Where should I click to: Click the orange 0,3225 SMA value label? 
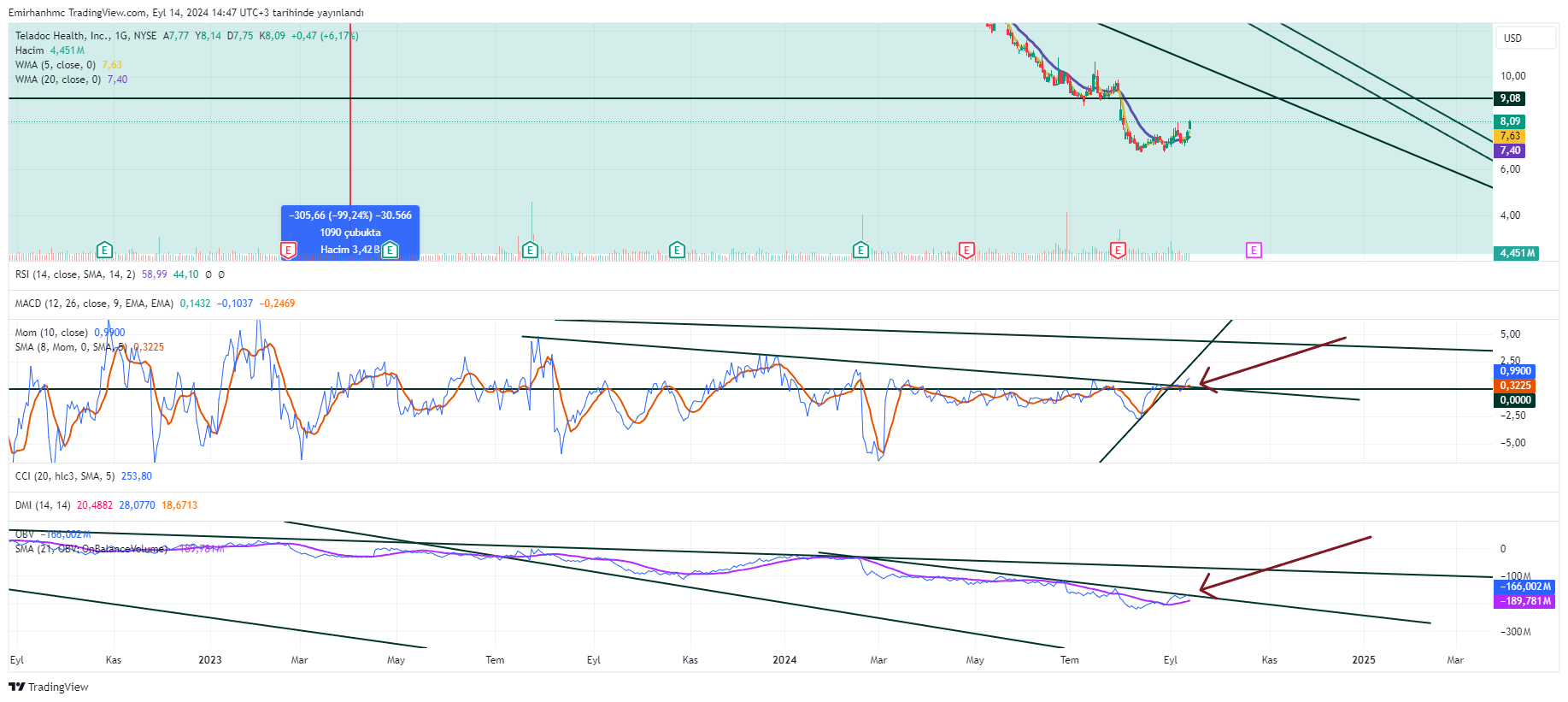(x=1515, y=386)
